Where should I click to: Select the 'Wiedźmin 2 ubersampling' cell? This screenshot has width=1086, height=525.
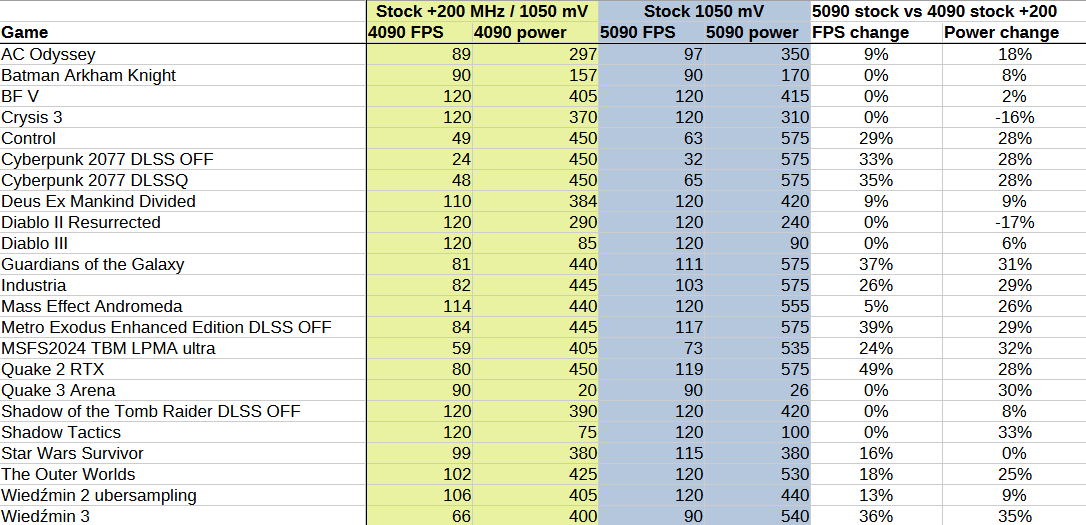(x=183, y=495)
